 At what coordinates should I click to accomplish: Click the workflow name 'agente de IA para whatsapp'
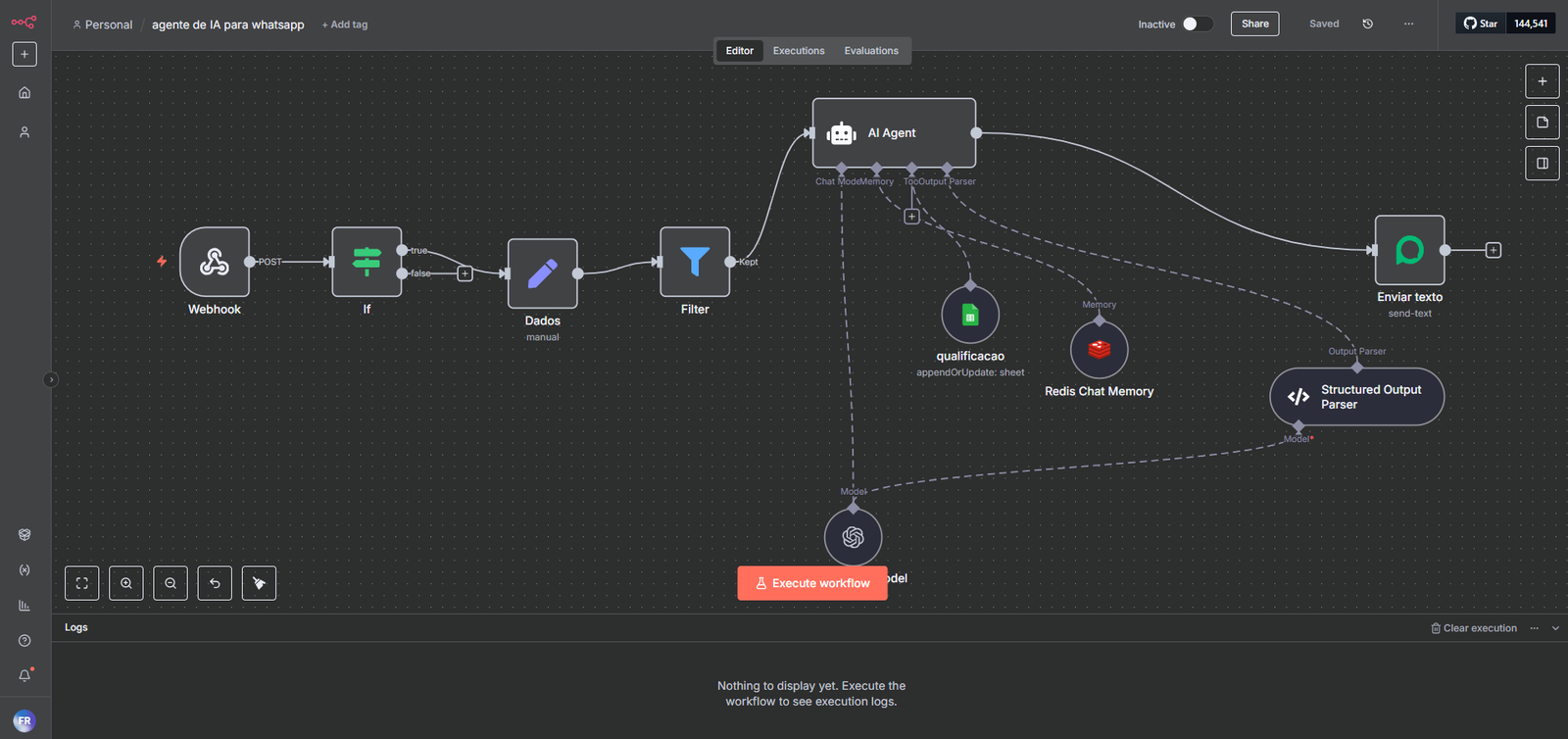point(227,25)
